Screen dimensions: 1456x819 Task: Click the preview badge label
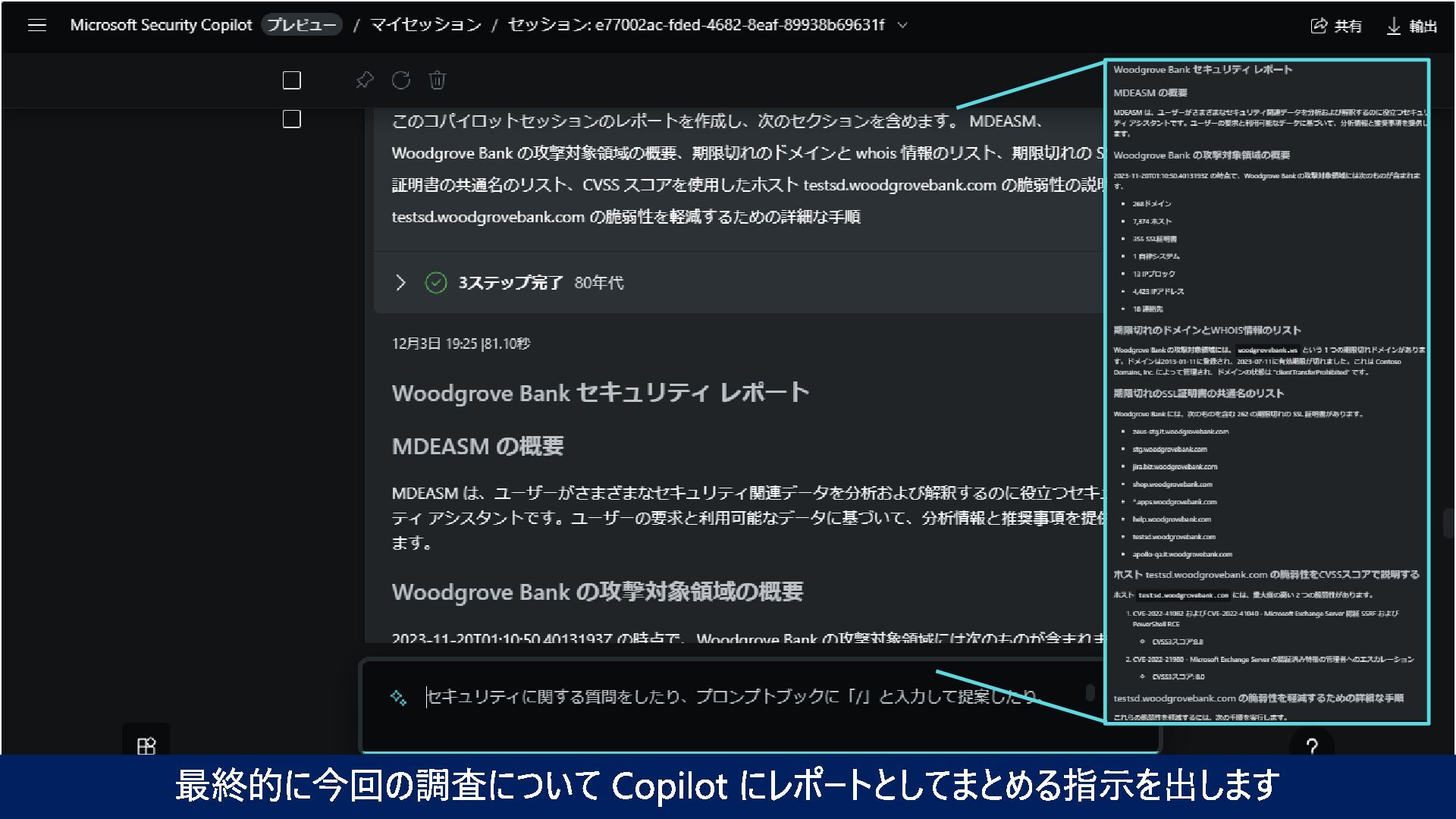pos(301,25)
